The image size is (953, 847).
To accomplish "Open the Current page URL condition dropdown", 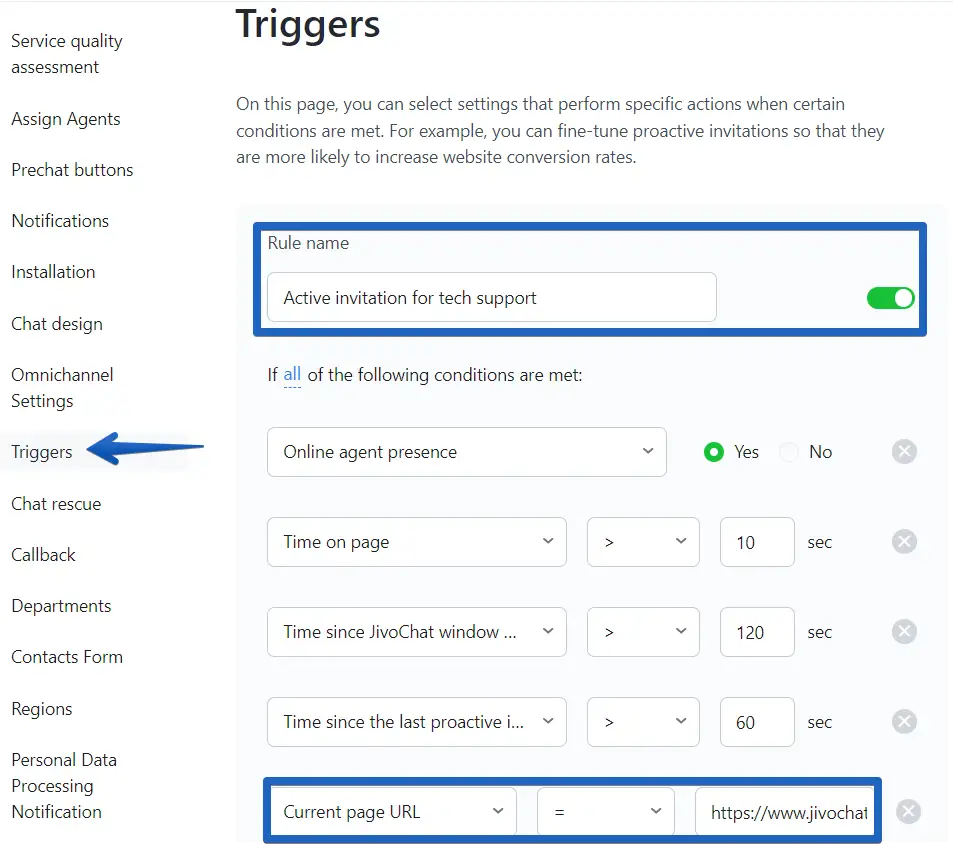I will [x=392, y=812].
